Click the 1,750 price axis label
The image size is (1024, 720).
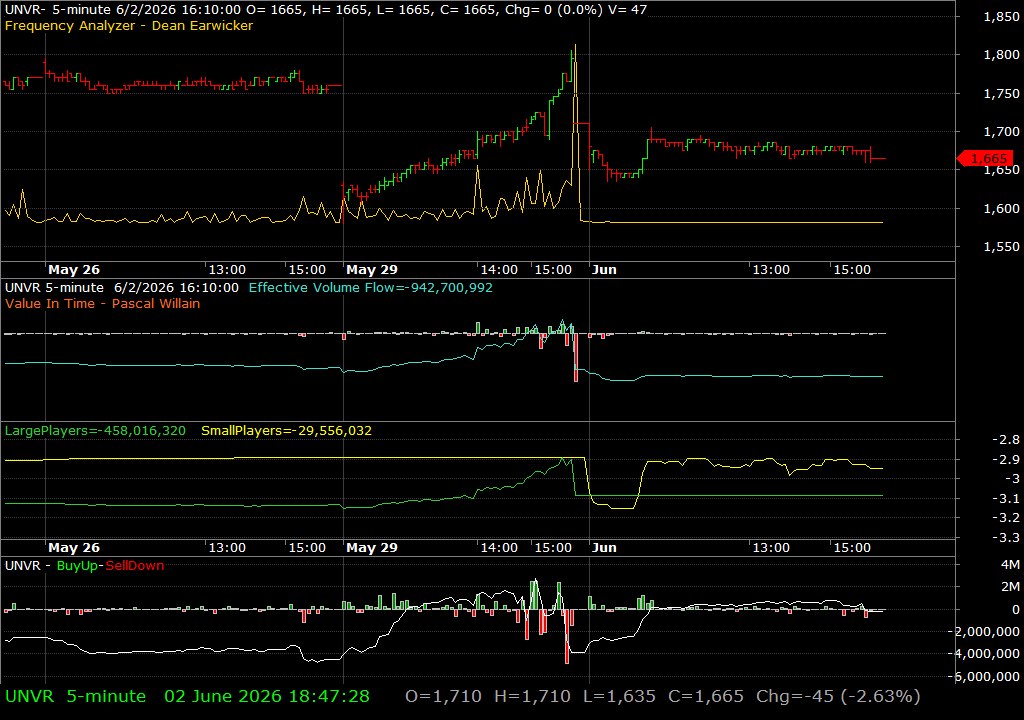(x=1001, y=93)
